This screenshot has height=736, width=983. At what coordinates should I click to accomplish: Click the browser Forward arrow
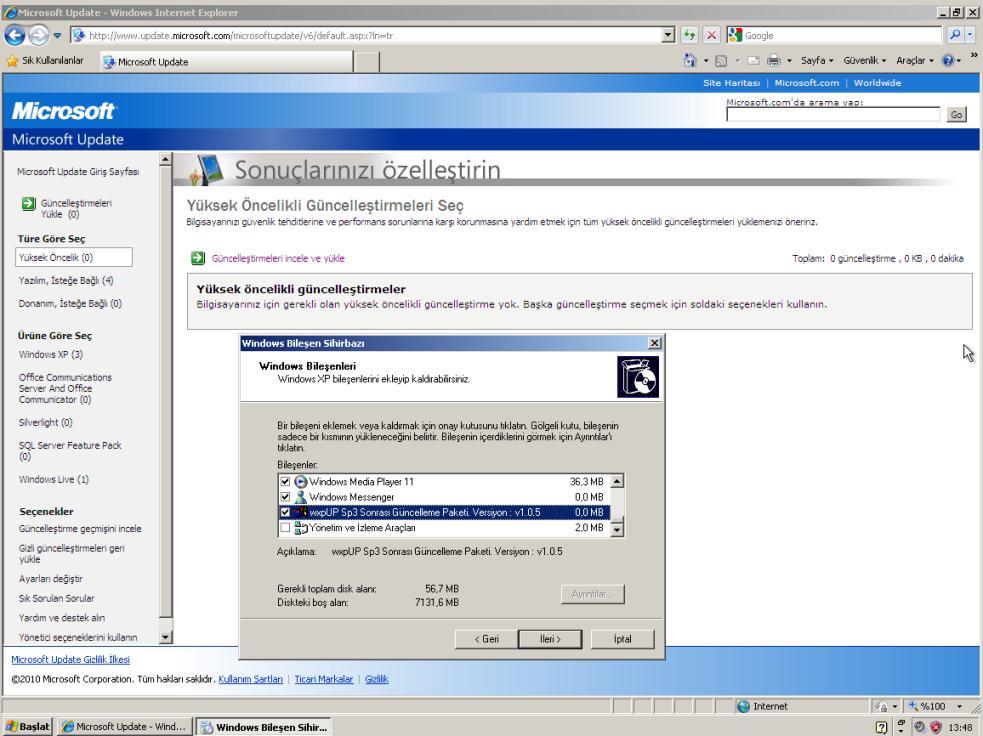(38, 35)
